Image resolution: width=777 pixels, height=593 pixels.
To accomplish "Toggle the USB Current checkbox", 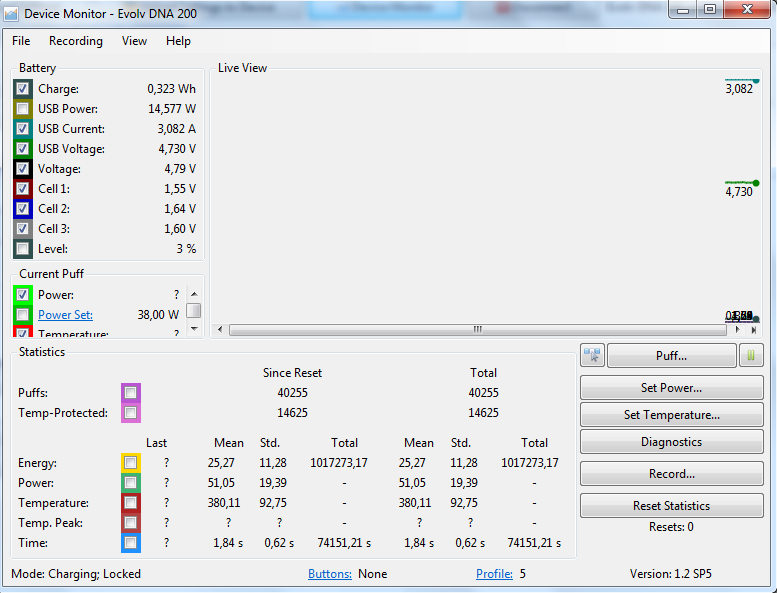I will coord(23,129).
